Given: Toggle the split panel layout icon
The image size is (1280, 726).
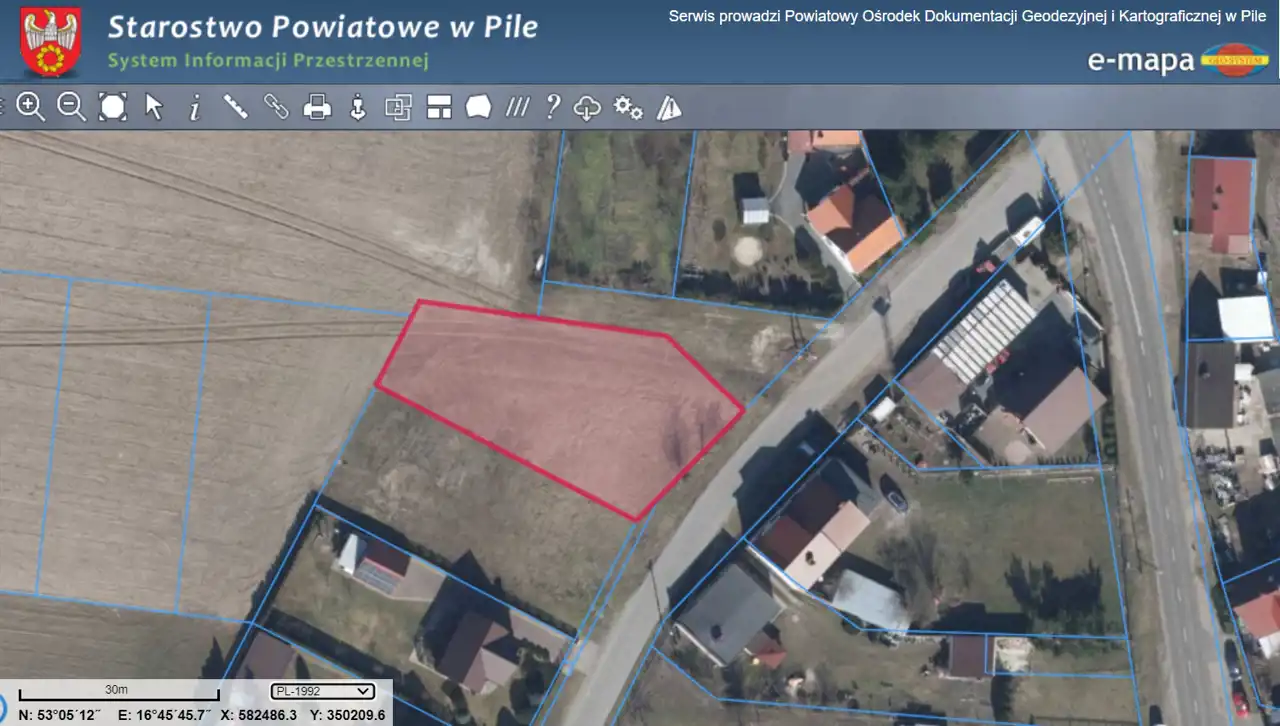Looking at the screenshot, I should point(439,107).
